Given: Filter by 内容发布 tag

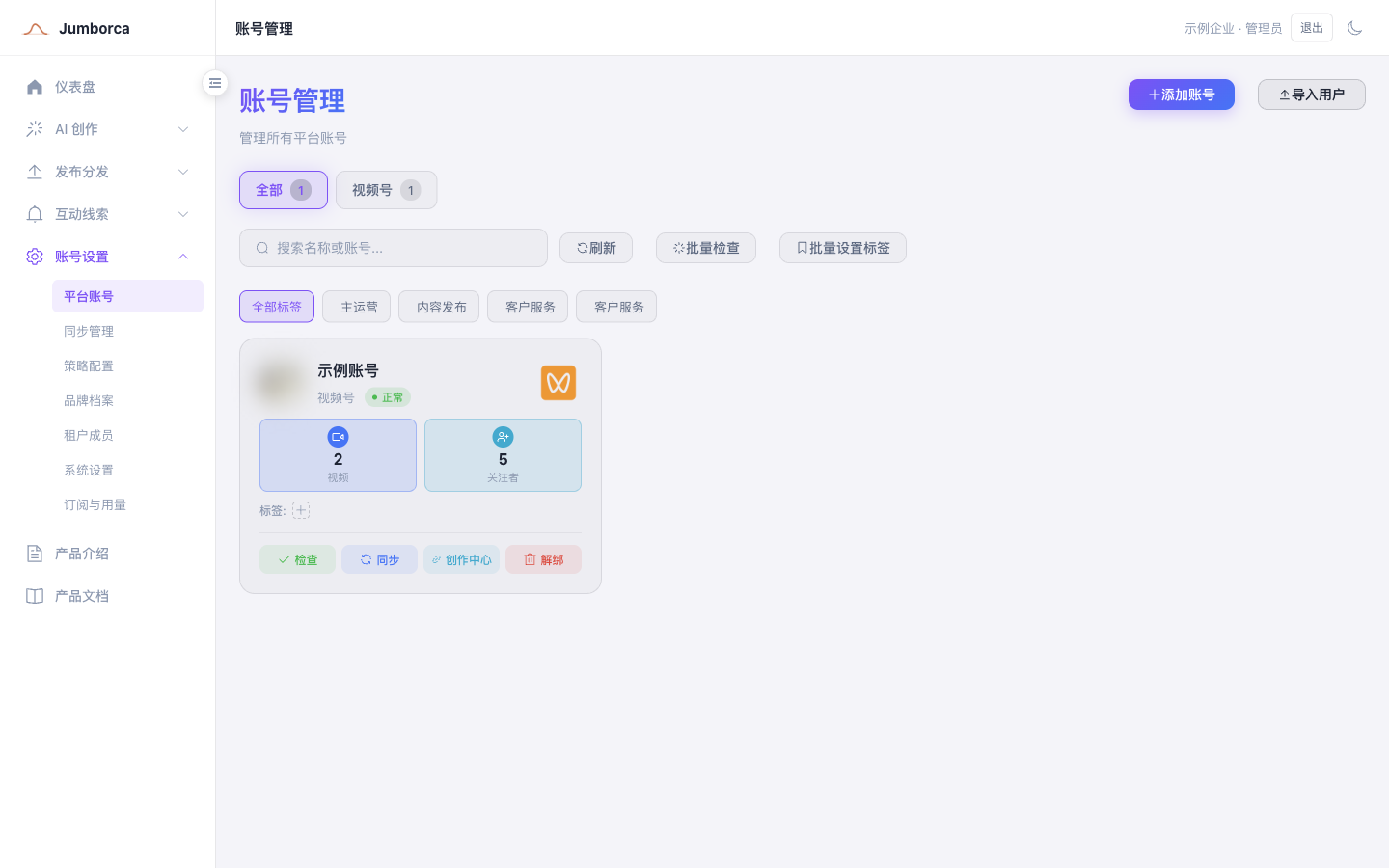Looking at the screenshot, I should [439, 307].
